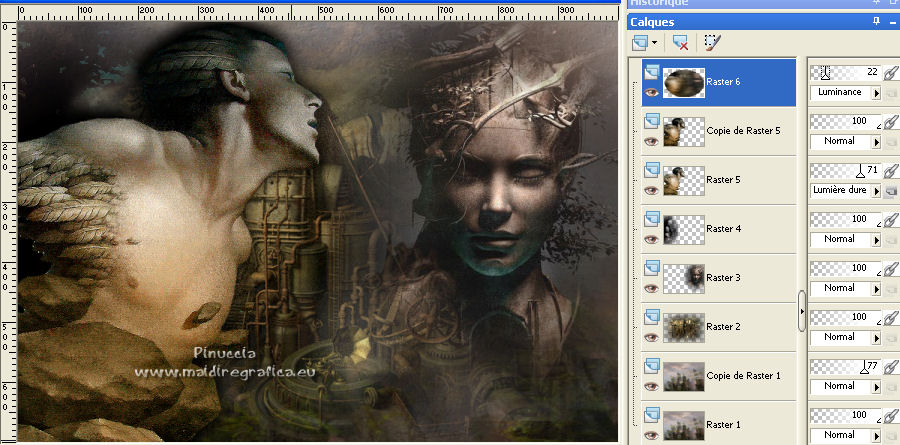Click the layer type icon of Copie de Raster 1
Screen dimensions: 900x445
click(651, 366)
